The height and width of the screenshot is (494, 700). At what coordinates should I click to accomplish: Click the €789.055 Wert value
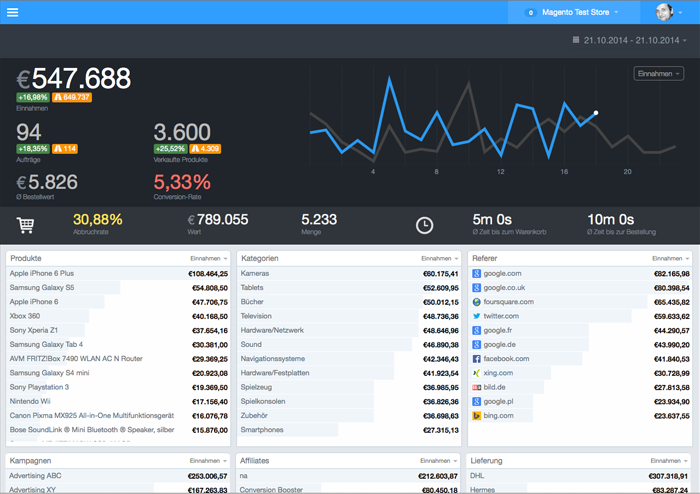218,220
